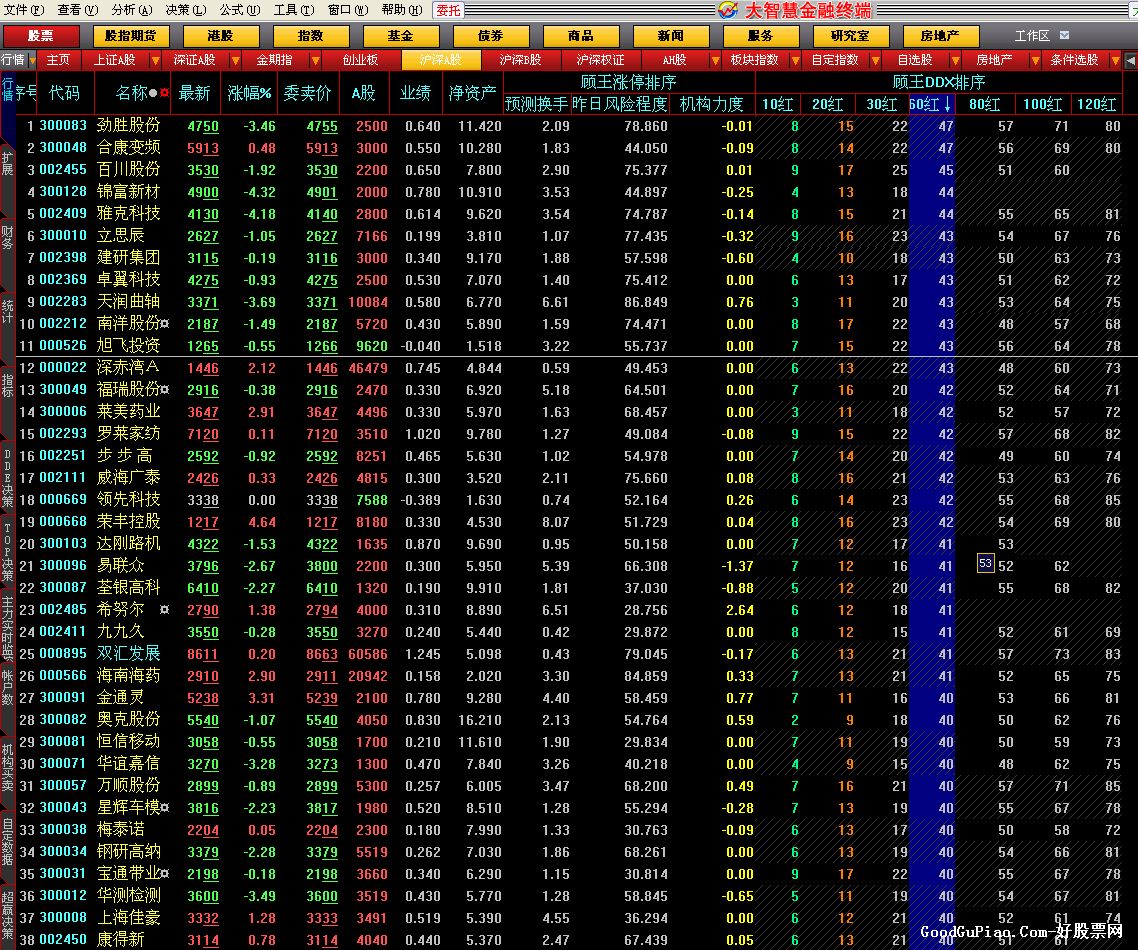Select the 研究室 category button
The height and width of the screenshot is (950, 1138).
click(x=851, y=36)
